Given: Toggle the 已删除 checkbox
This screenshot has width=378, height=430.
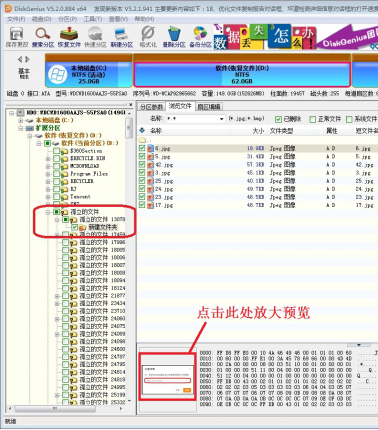Looking at the screenshot, I should pyautogui.click(x=278, y=119).
